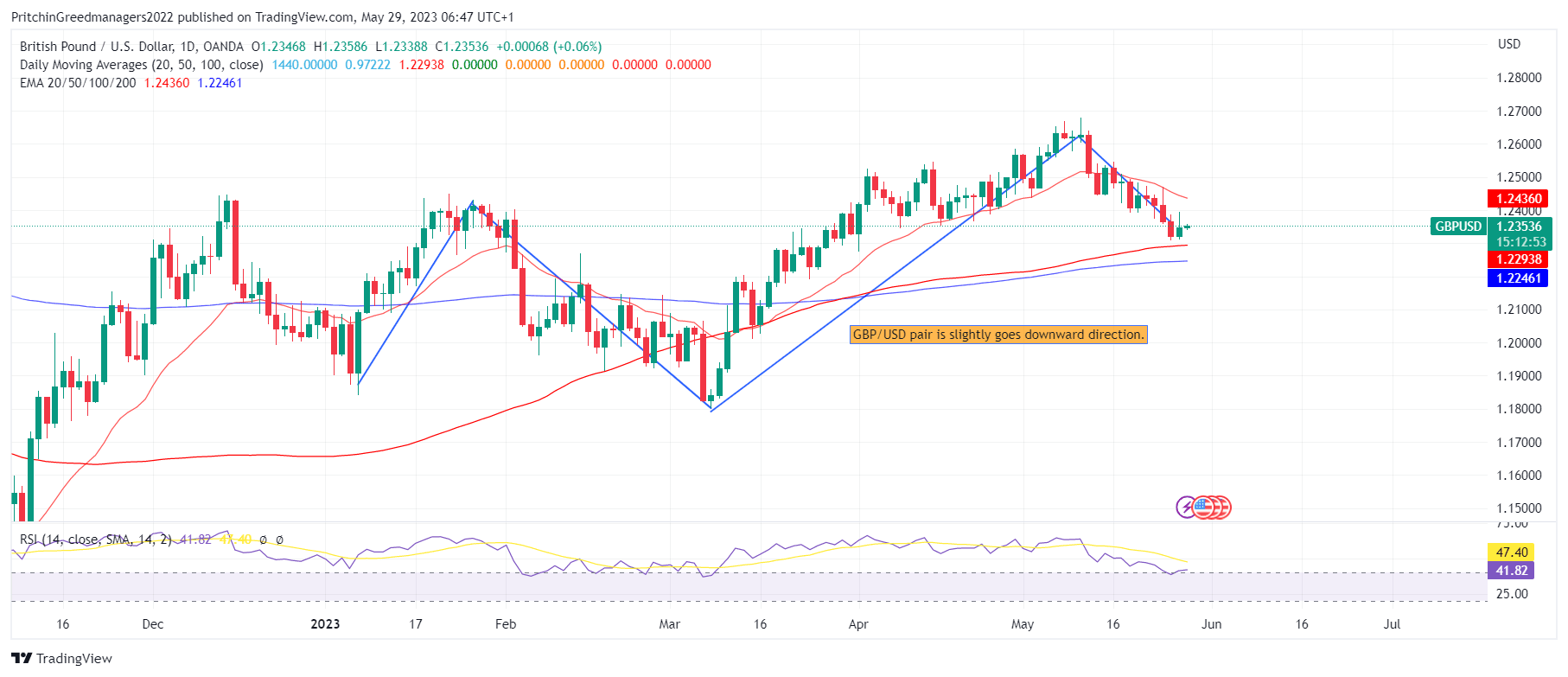Click the 1.28000 price axis label
The width and height of the screenshot is (1568, 677).
tap(1519, 78)
